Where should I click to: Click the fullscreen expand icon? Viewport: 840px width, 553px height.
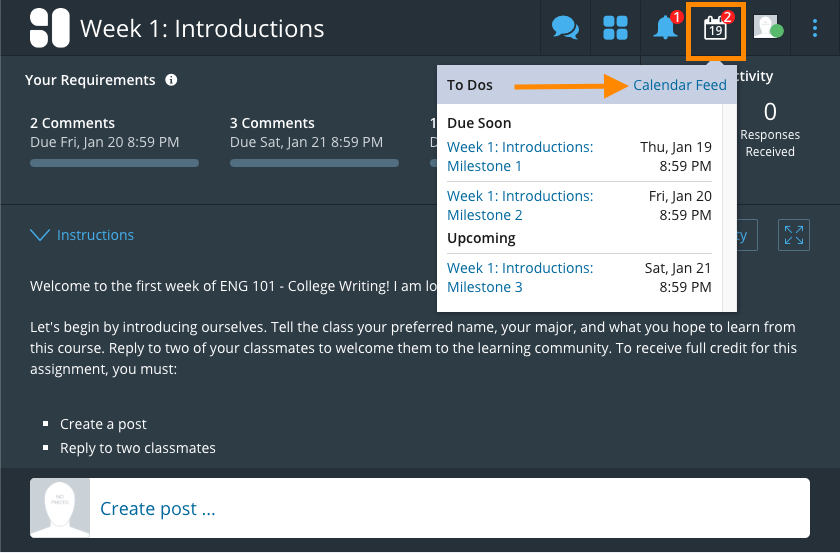[794, 235]
